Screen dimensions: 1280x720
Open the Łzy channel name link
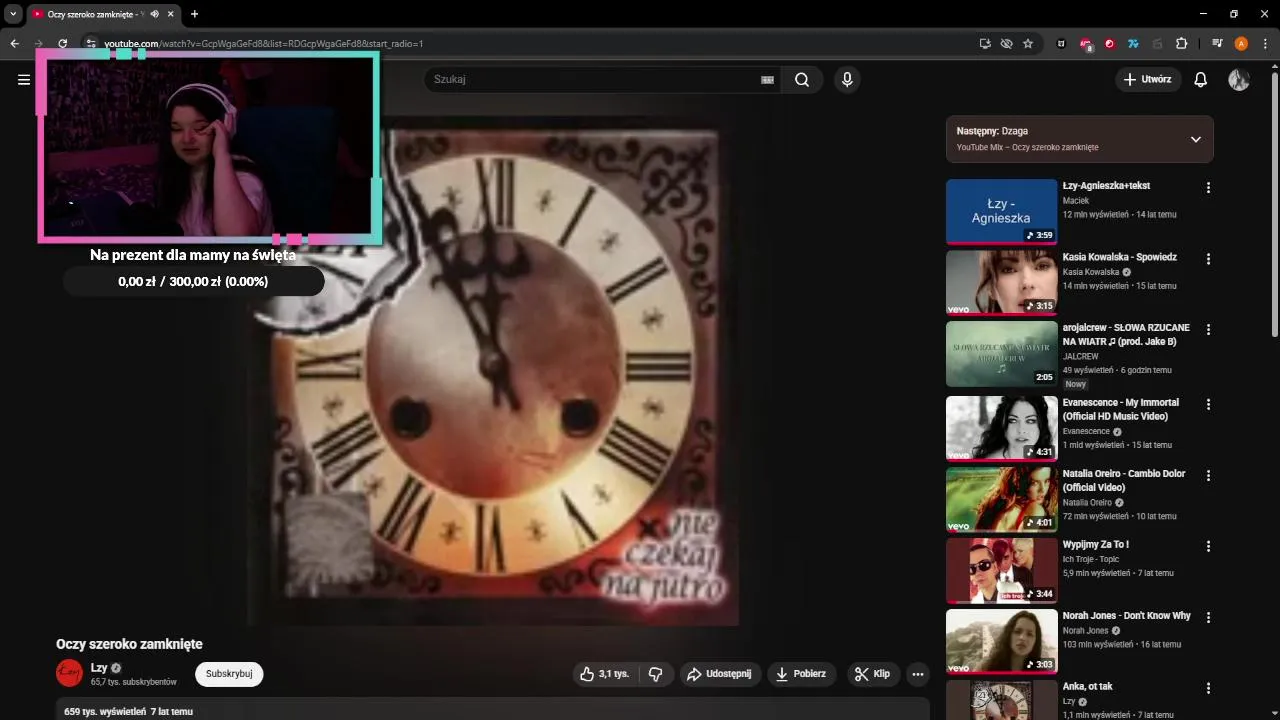coord(99,668)
